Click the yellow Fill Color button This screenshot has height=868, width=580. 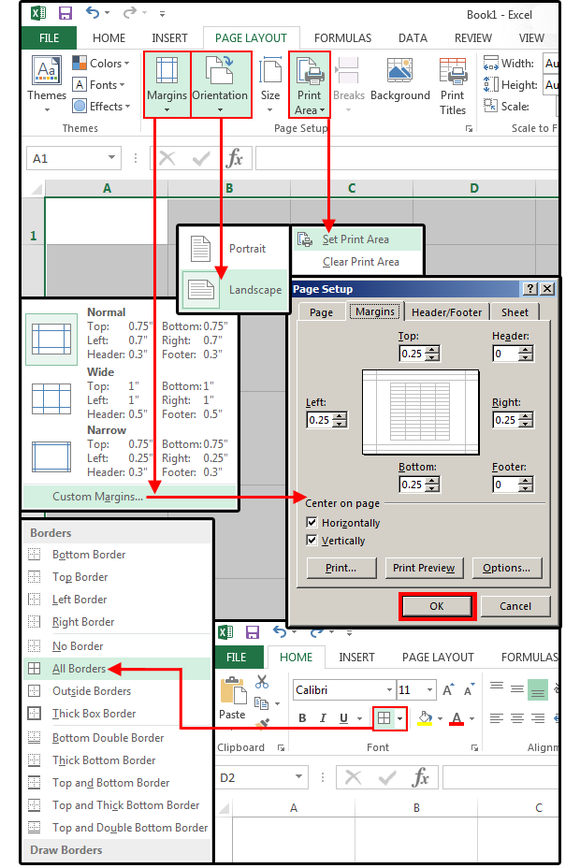(424, 718)
